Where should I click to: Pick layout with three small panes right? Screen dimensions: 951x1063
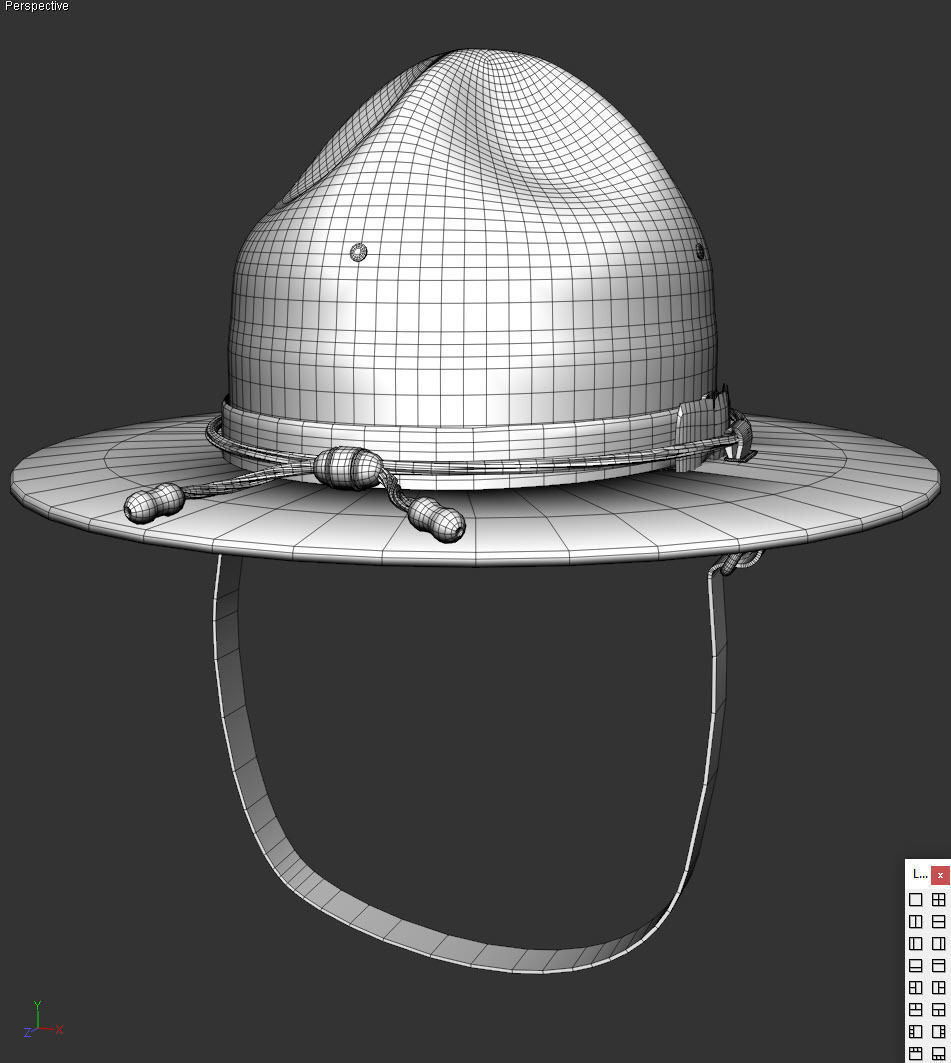click(938, 1032)
